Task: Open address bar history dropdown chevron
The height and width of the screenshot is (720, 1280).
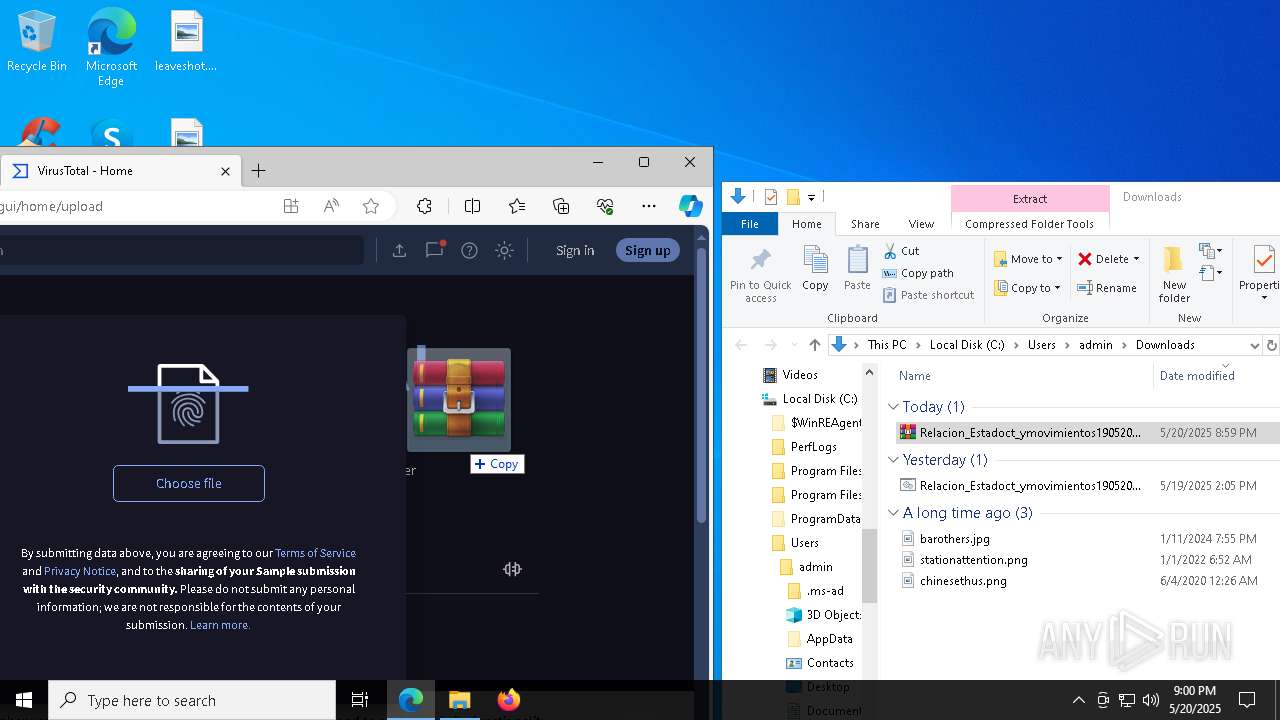Action: point(1254,345)
